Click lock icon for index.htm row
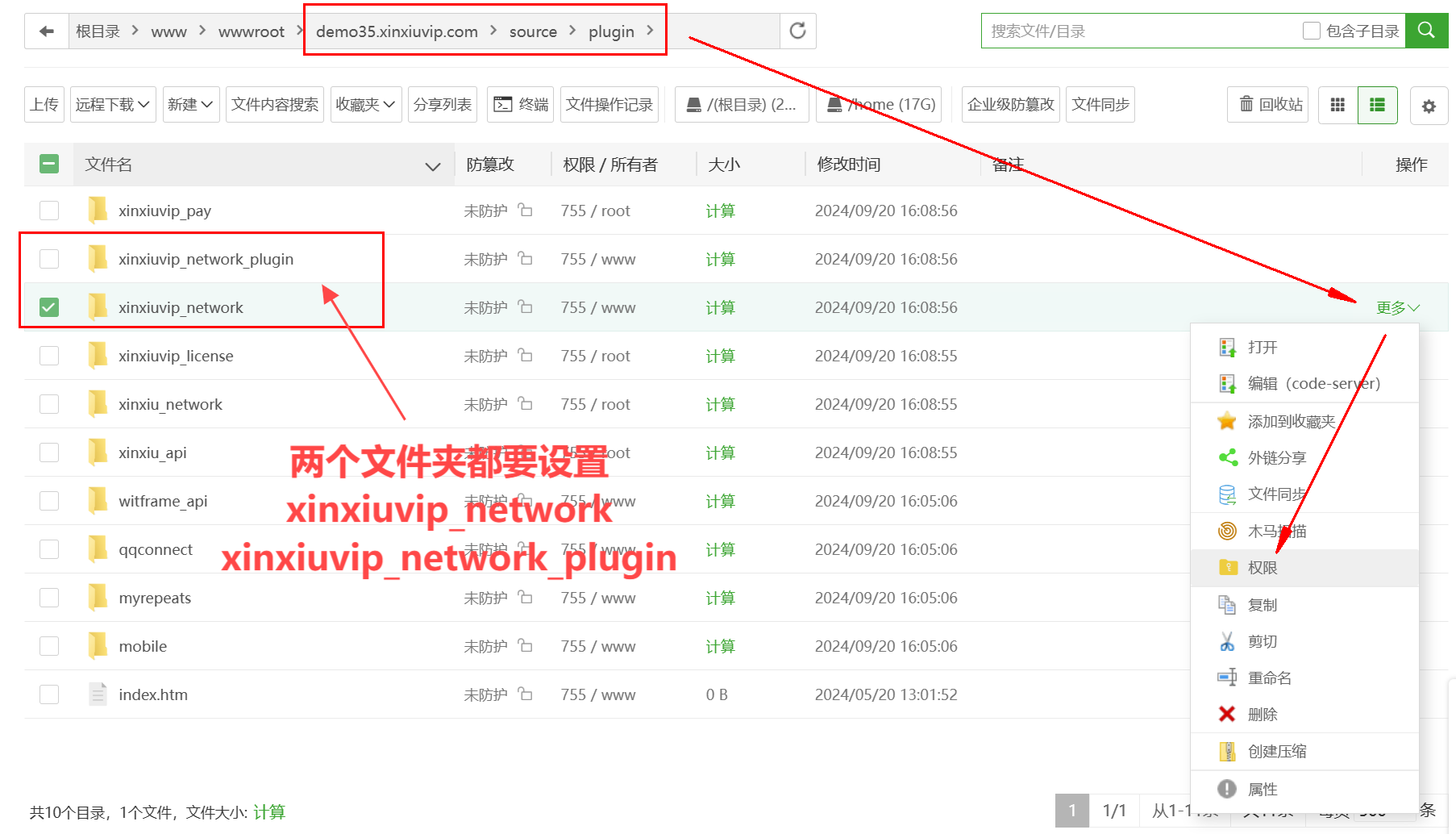This screenshot has width=1456, height=834. pos(525,694)
